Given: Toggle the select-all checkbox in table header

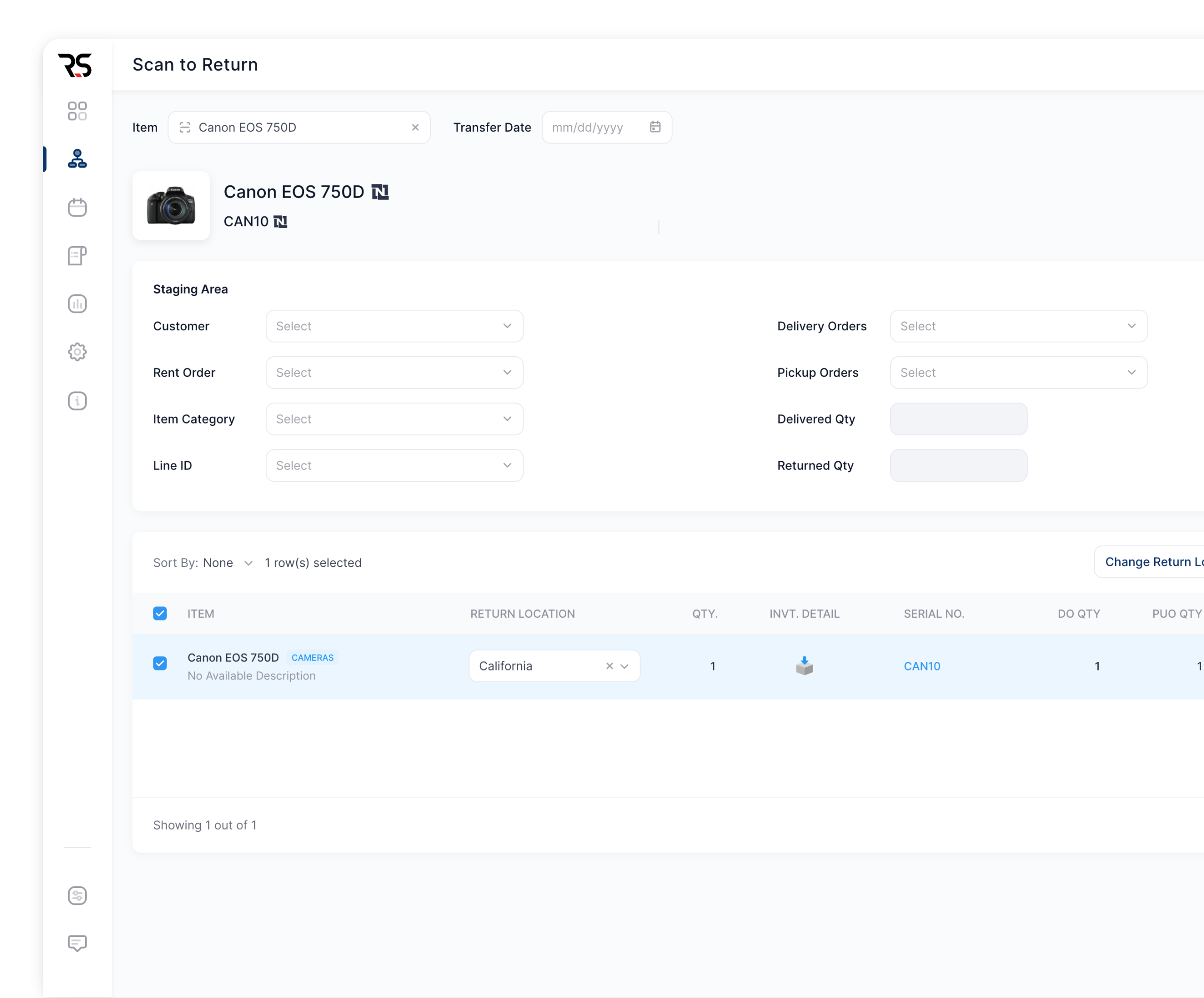Looking at the screenshot, I should [160, 613].
